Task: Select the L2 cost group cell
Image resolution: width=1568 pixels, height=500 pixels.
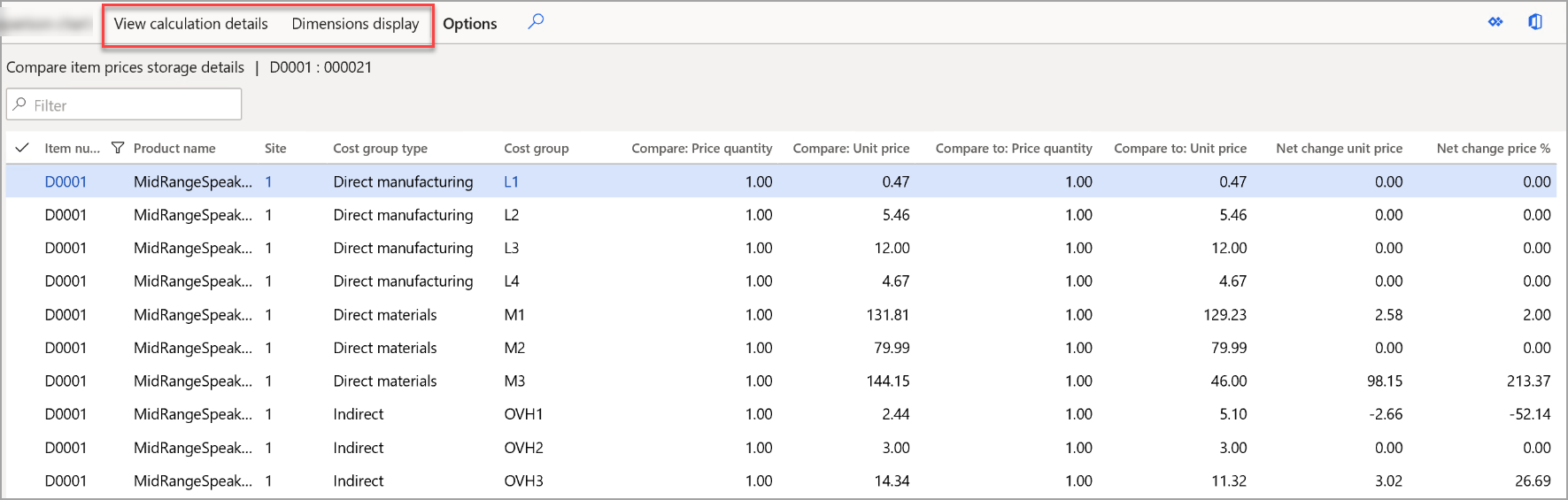Action: [x=512, y=215]
